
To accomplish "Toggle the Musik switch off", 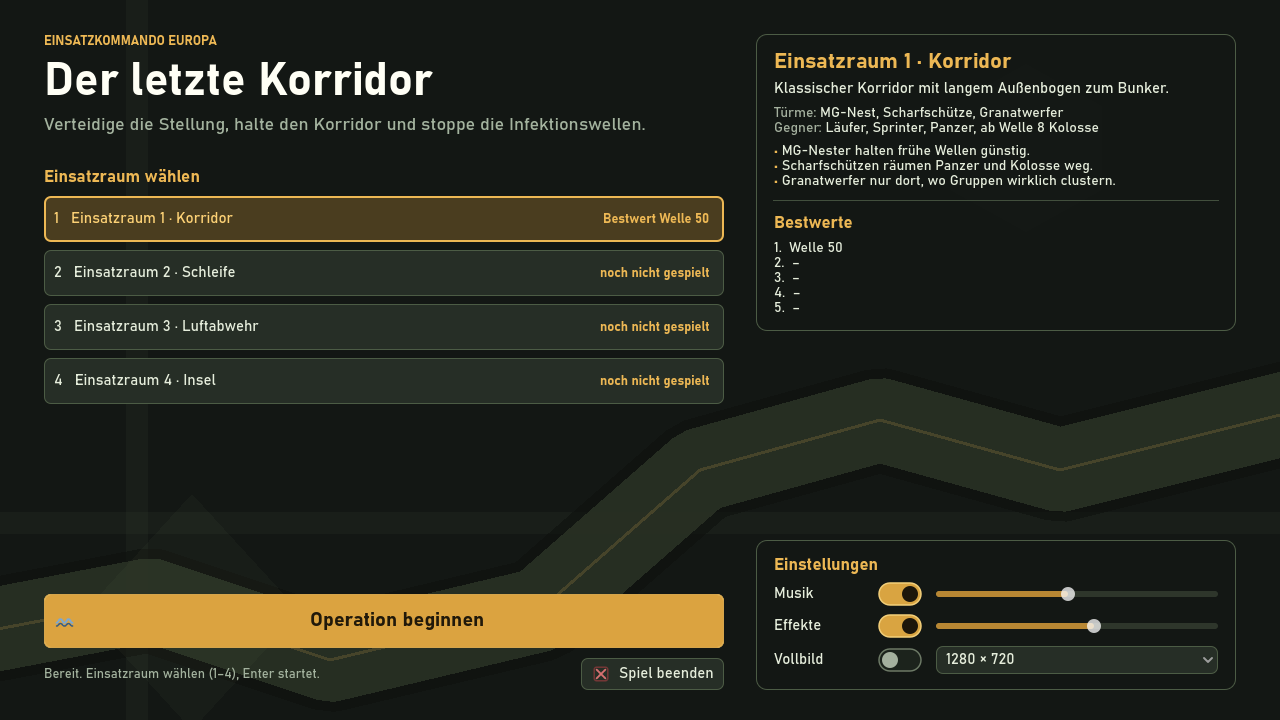I will (x=900, y=594).
